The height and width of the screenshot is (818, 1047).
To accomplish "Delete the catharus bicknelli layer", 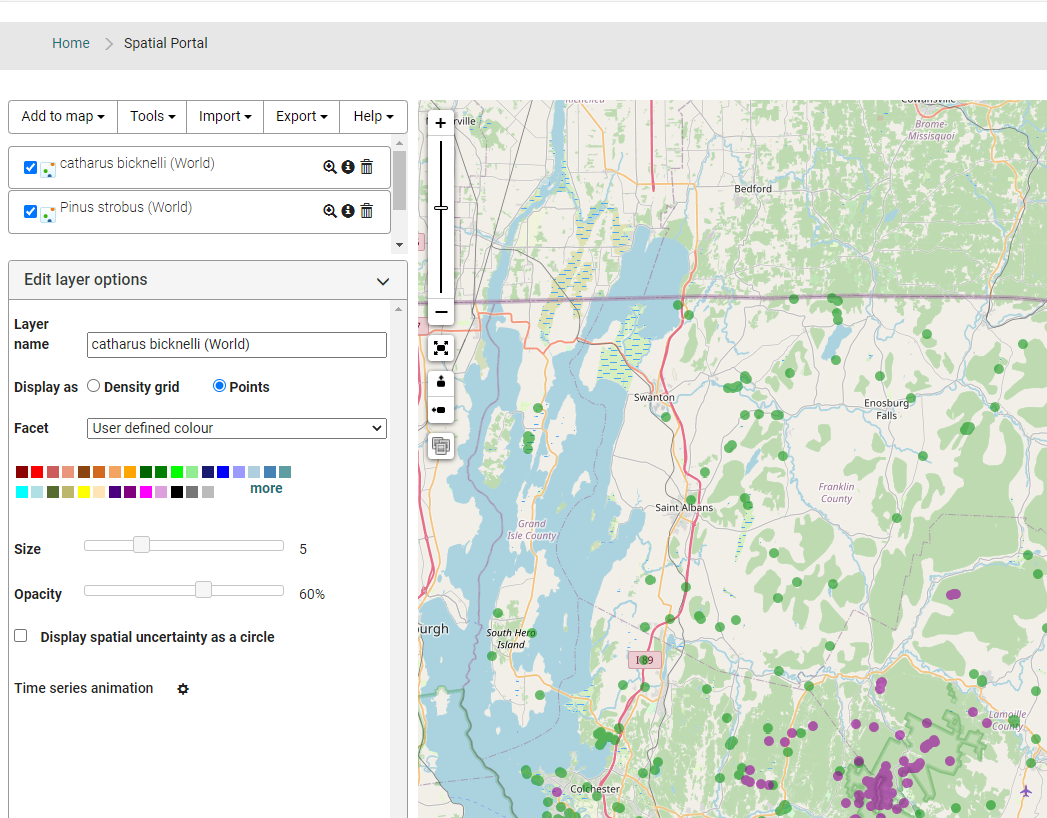I will 367,167.
